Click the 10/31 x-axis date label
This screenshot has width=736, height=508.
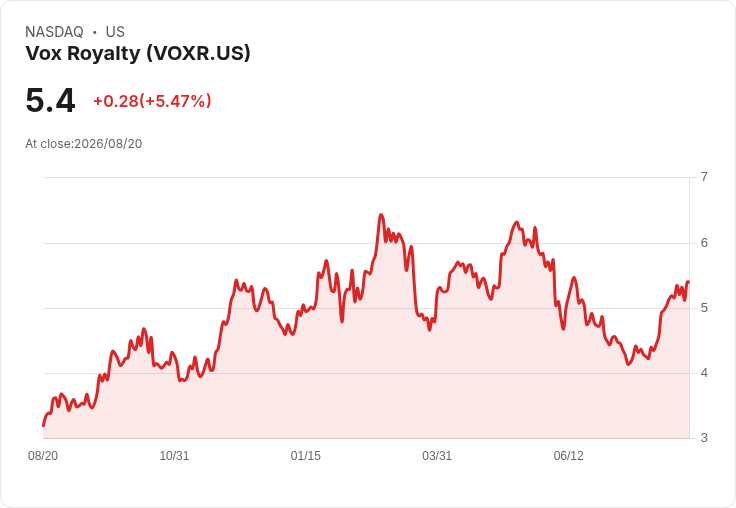[174, 456]
